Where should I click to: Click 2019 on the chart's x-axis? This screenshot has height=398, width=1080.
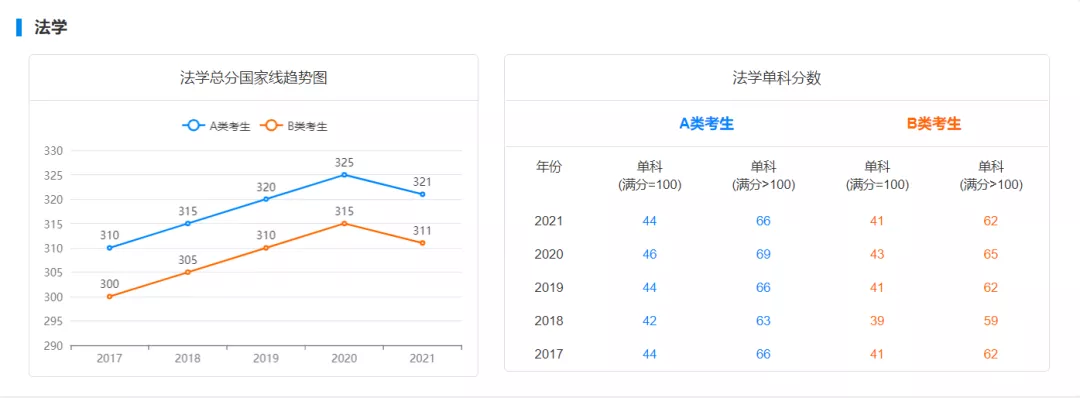(266, 358)
